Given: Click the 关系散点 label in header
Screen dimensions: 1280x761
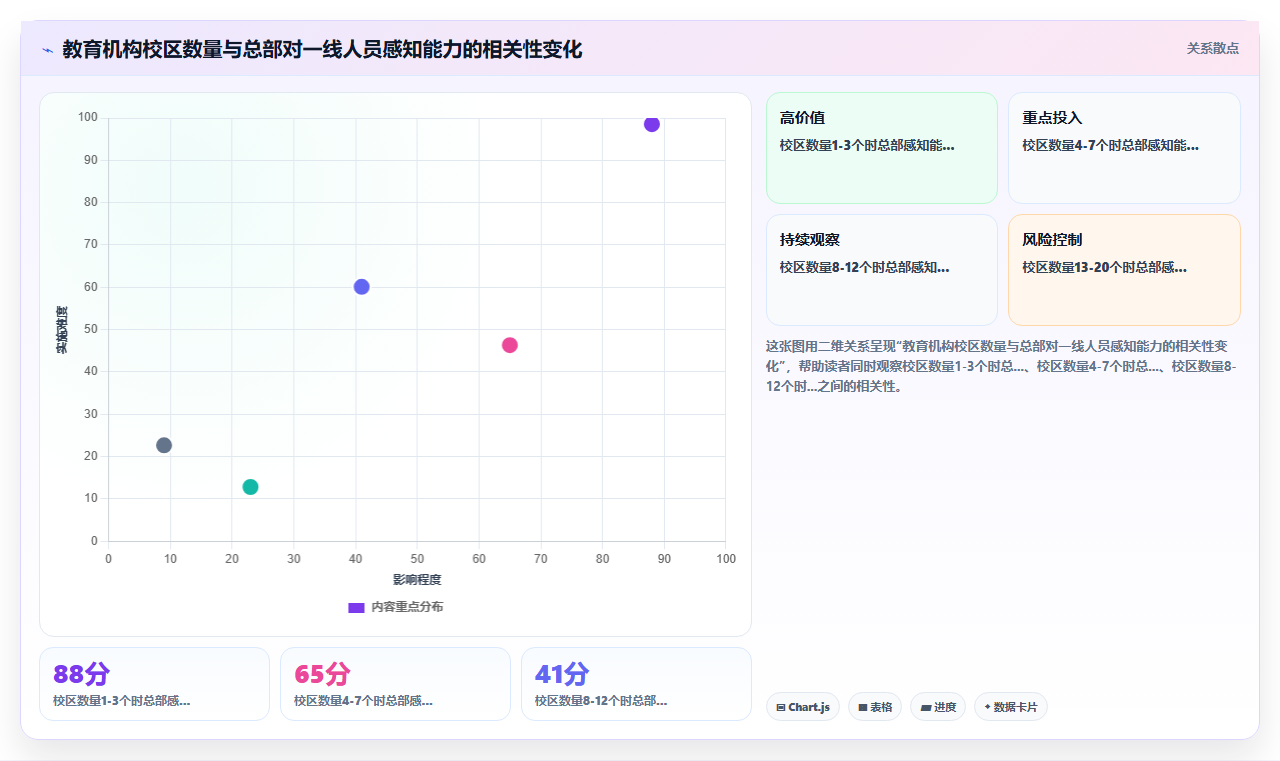Looking at the screenshot, I should (x=1213, y=48).
